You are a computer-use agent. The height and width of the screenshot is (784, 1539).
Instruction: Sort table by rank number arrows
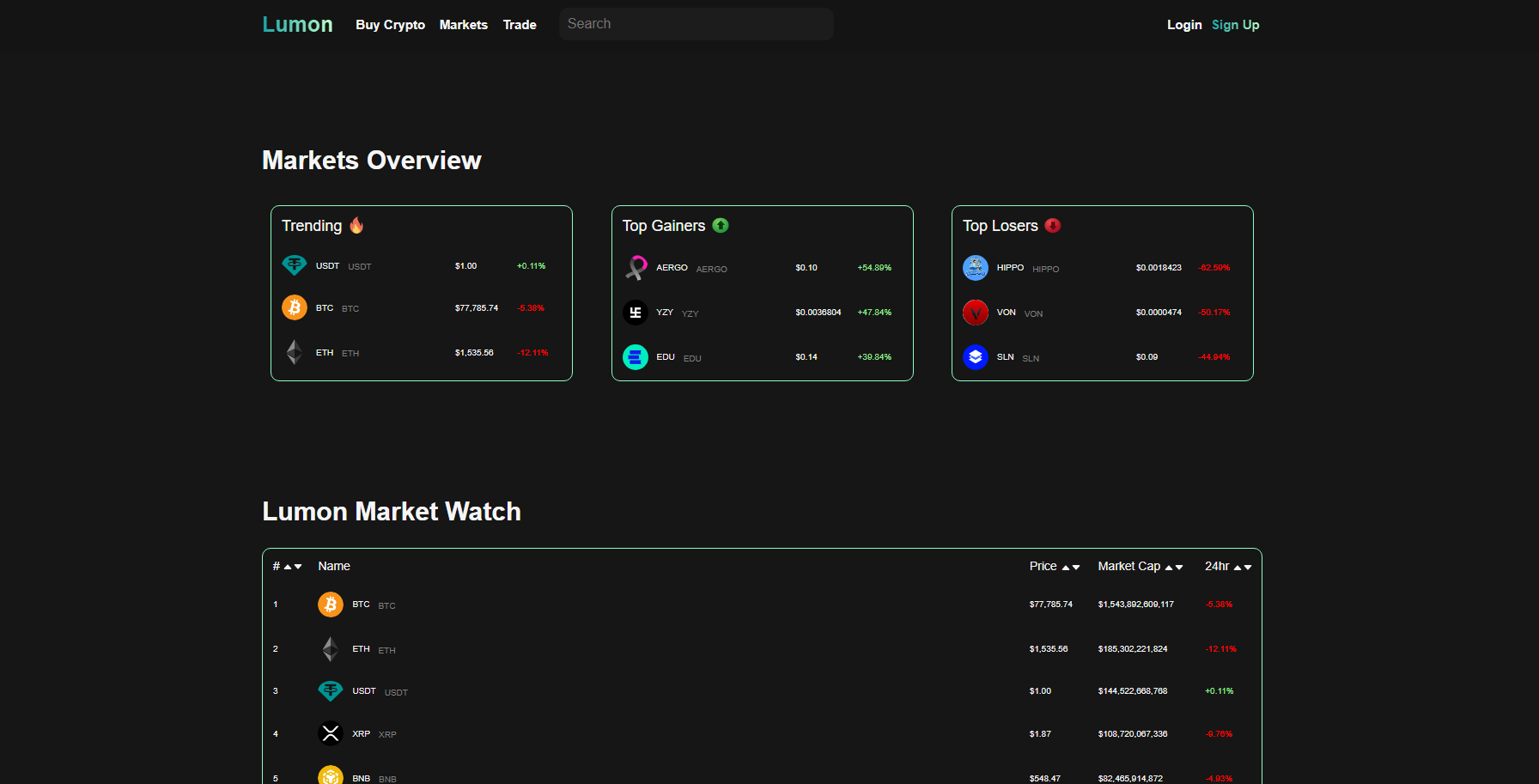pyautogui.click(x=292, y=567)
